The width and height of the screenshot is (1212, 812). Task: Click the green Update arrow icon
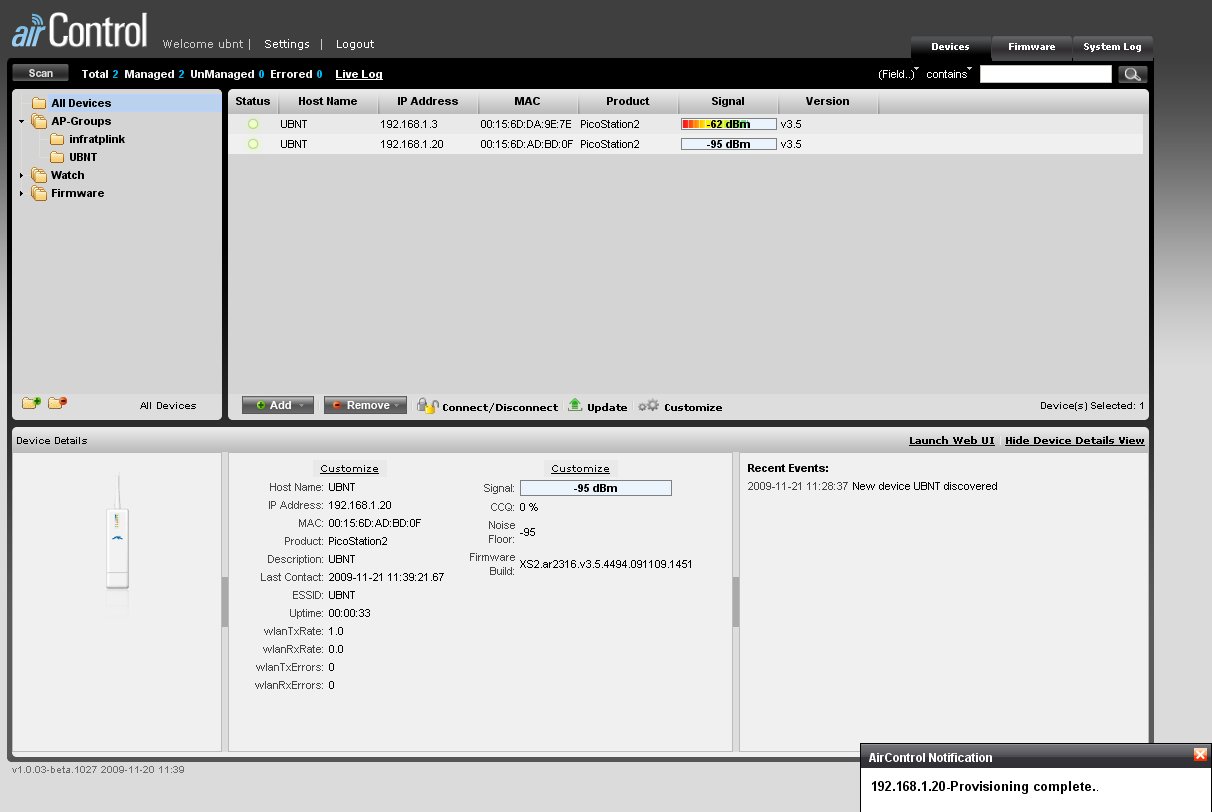tap(575, 405)
